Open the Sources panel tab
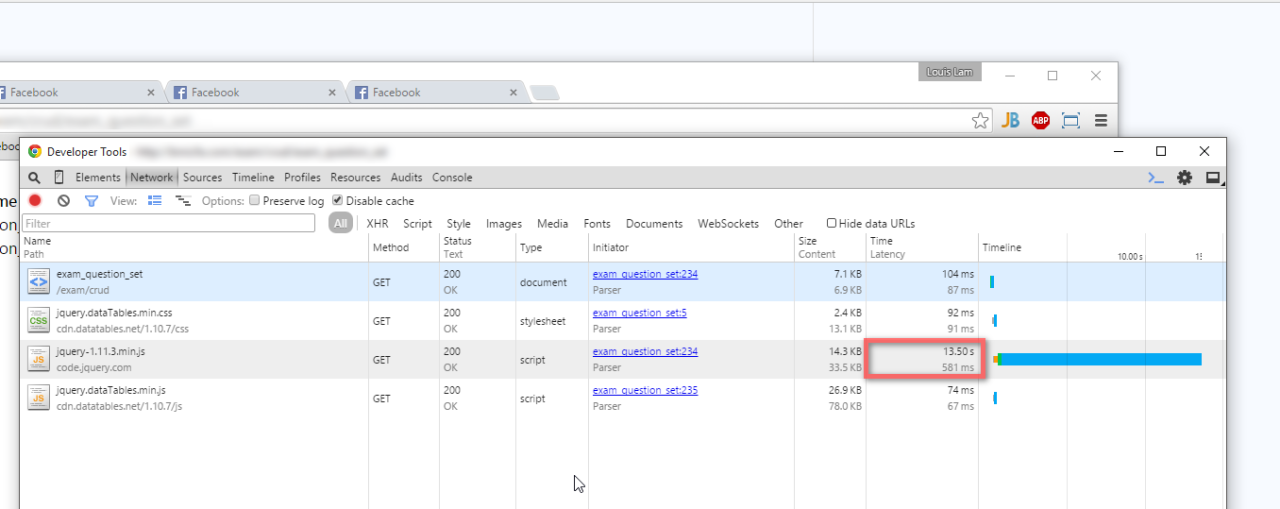The width and height of the screenshot is (1280, 509). [x=202, y=178]
